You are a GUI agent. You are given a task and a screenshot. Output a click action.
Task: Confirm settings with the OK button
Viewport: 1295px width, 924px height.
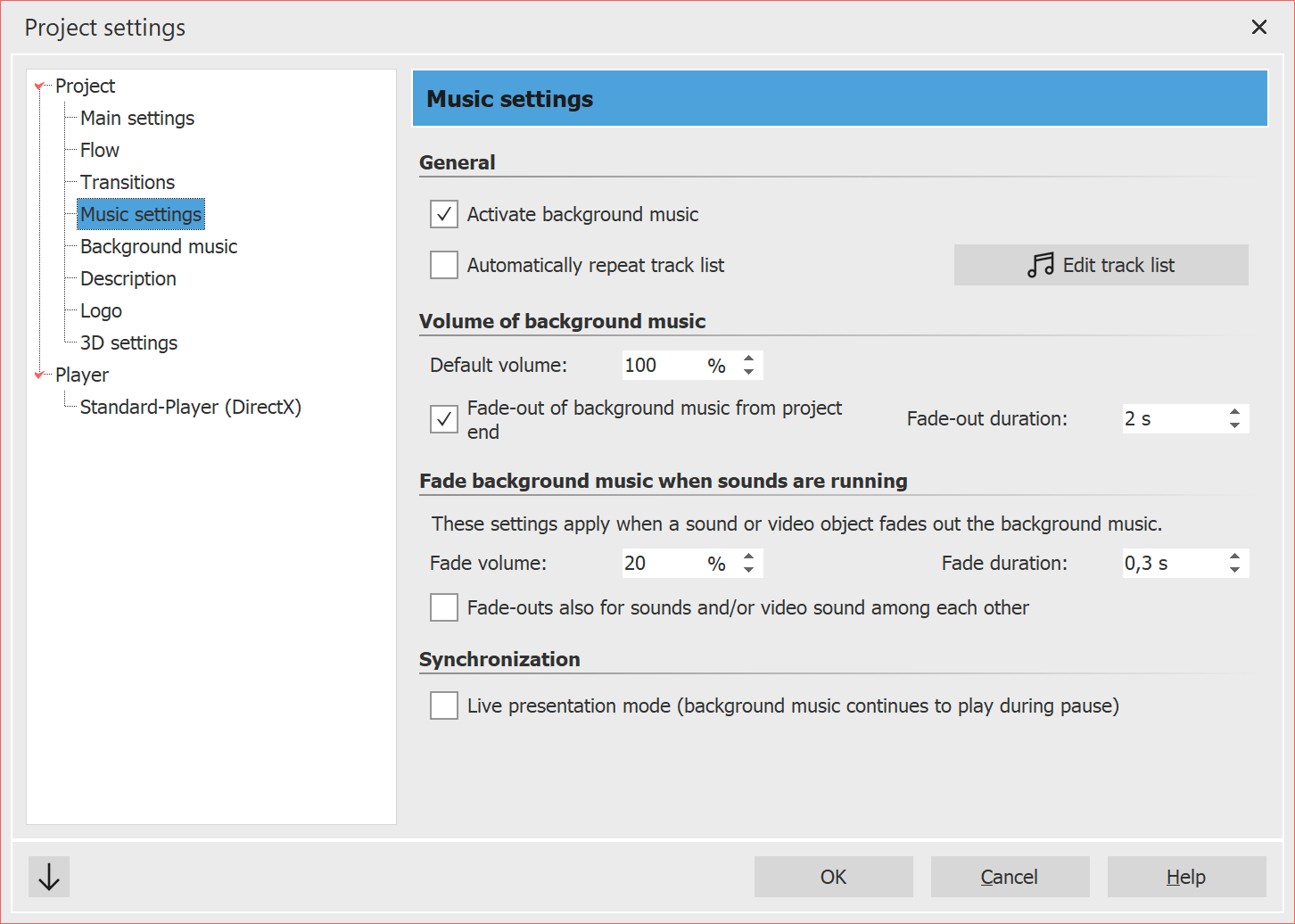tap(833, 877)
